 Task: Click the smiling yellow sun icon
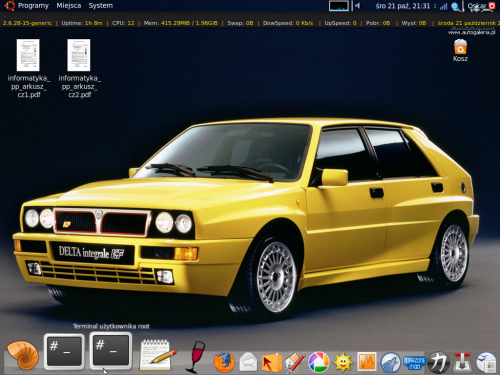click(343, 362)
